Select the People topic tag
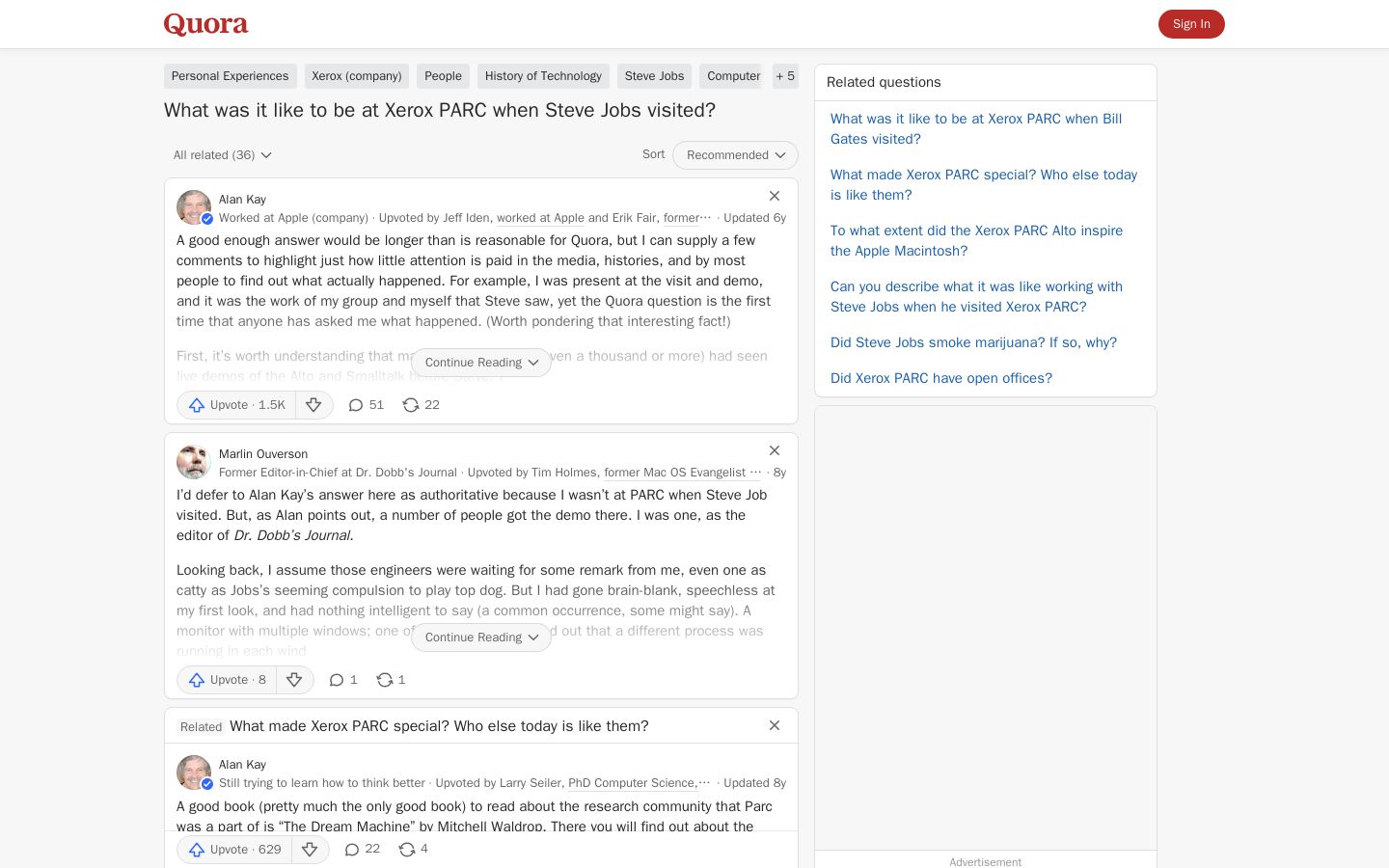1389x868 pixels. [x=444, y=76]
